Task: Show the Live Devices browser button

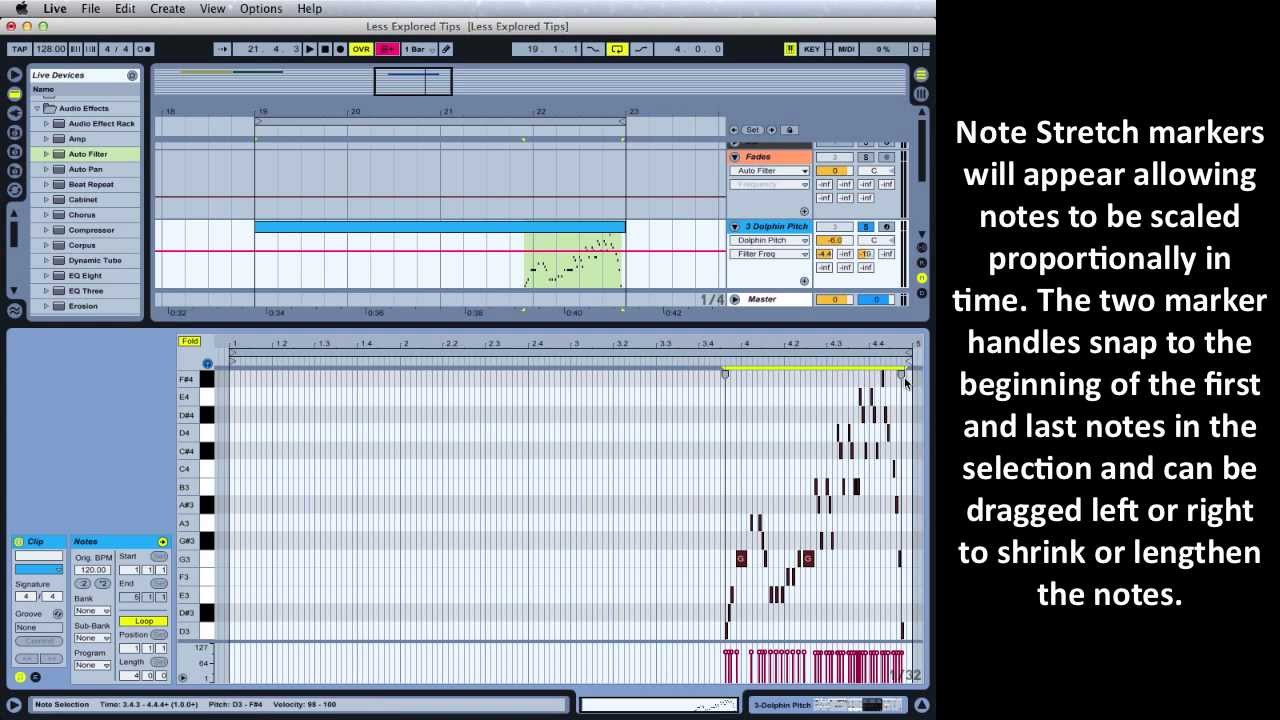Action: [x=14, y=93]
